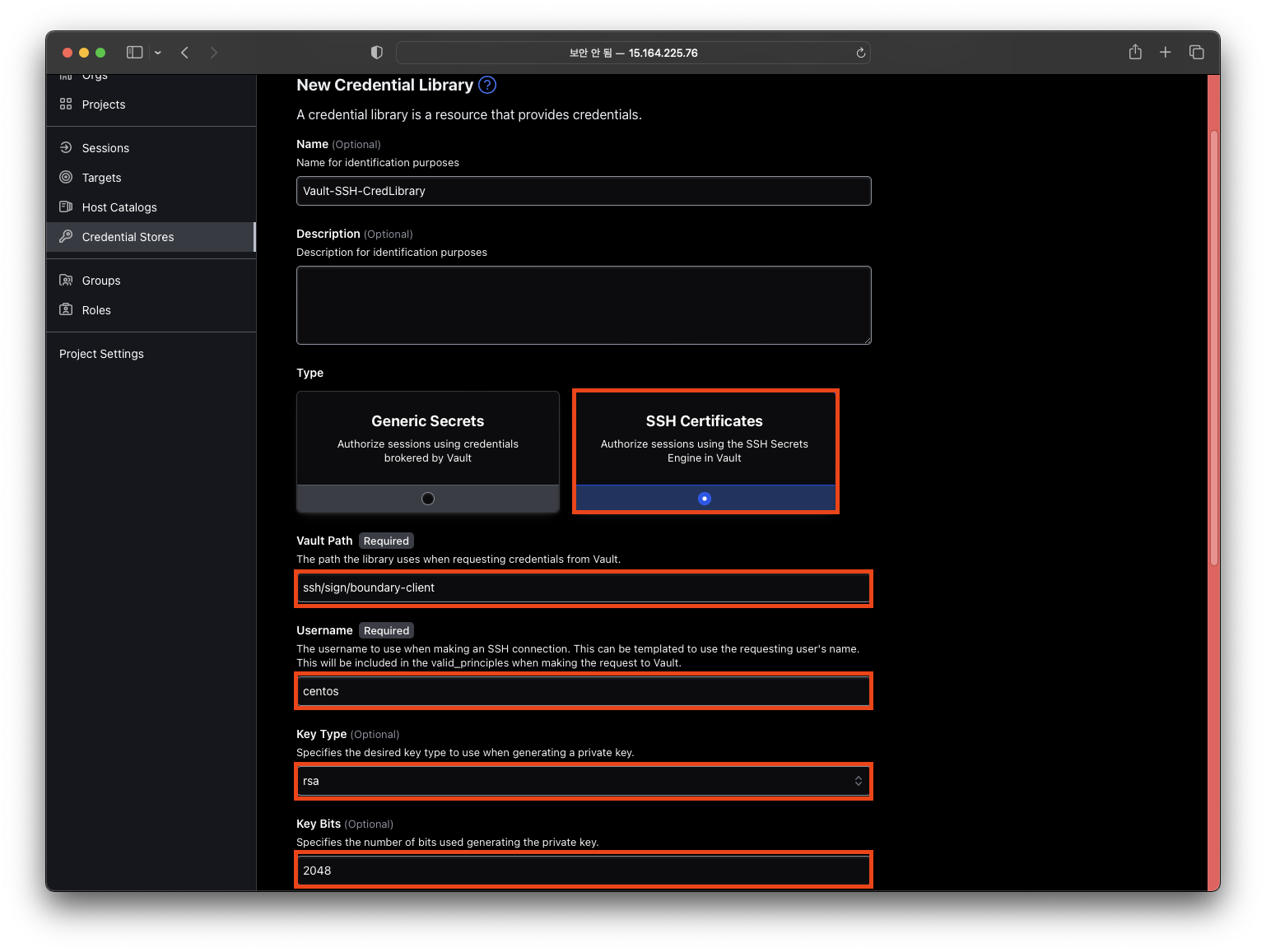Viewport: 1266px width, 952px height.
Task: Show tab overview icon
Action: pos(1197,52)
